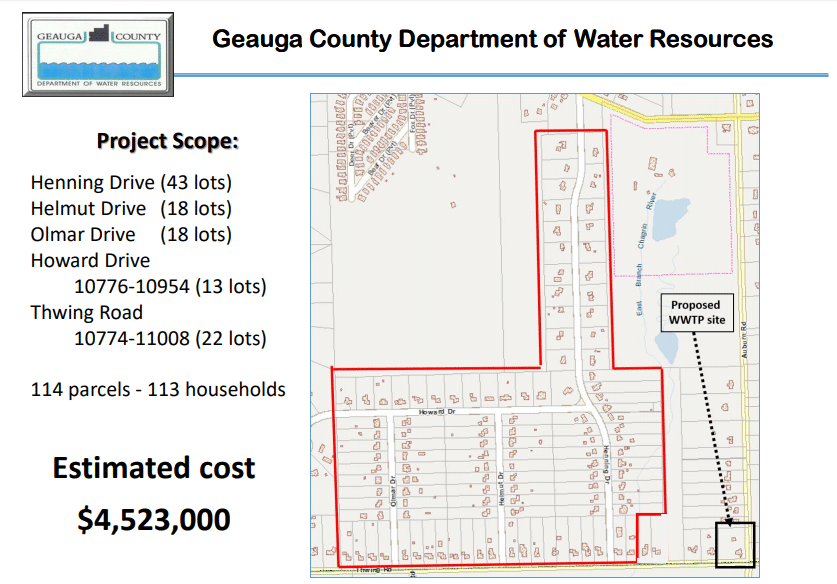Viewport: 837px width, 584px height.
Task: Click the blue pond near the WWTP label
Action: point(663,347)
